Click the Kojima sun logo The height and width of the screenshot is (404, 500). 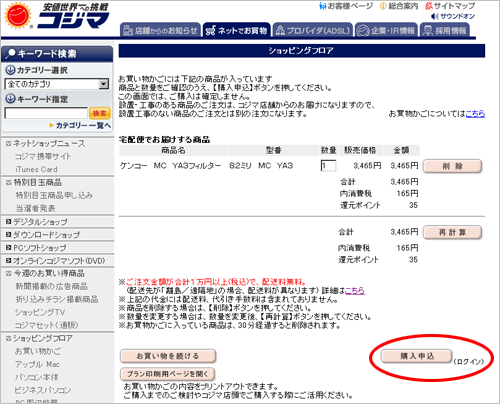[18, 15]
